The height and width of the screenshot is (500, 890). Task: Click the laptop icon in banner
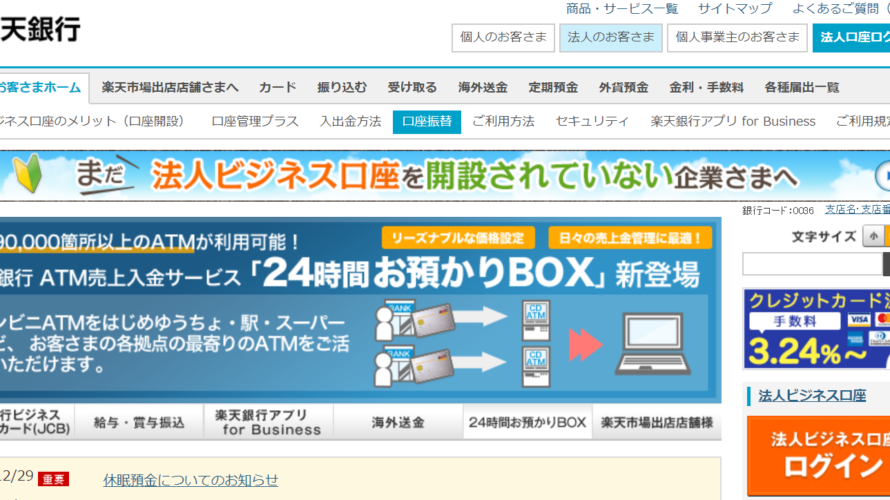pyautogui.click(x=653, y=344)
